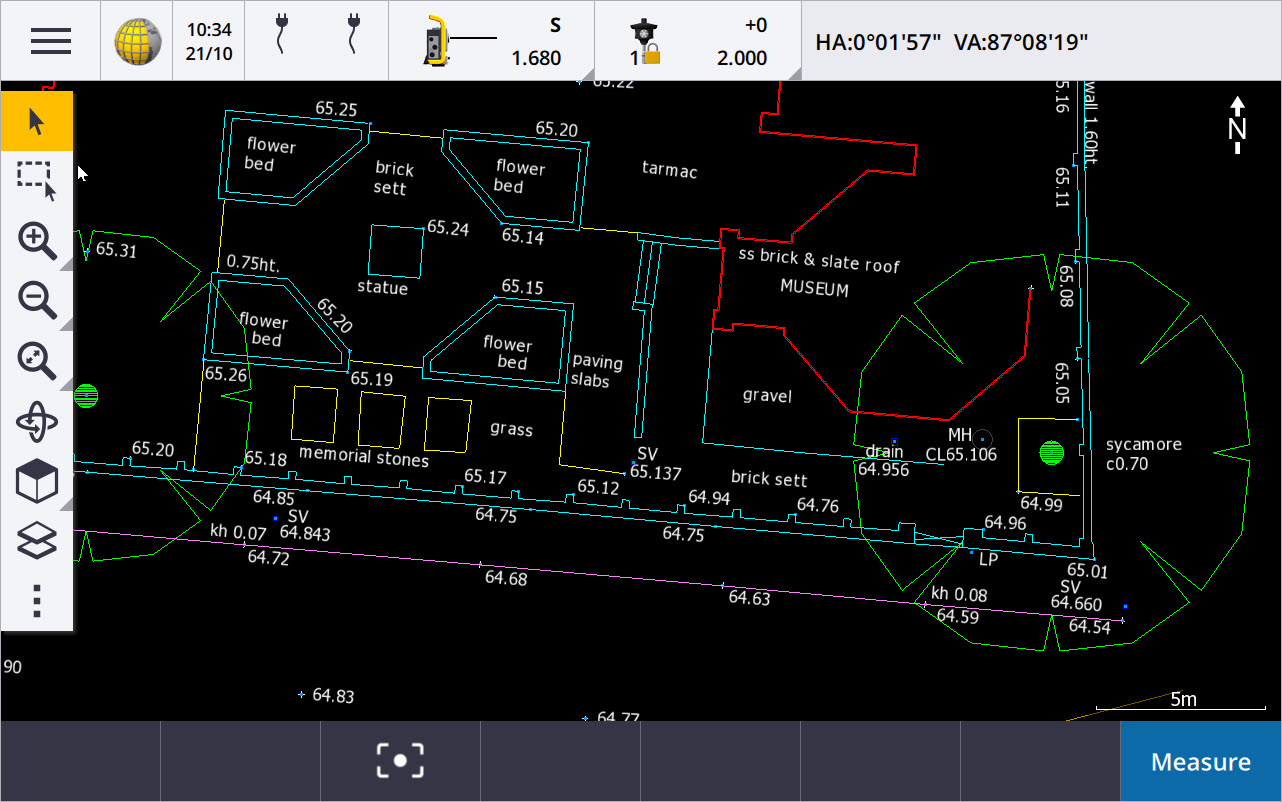Click the 65.31 spot level
The image size is (1282, 802).
[116, 250]
